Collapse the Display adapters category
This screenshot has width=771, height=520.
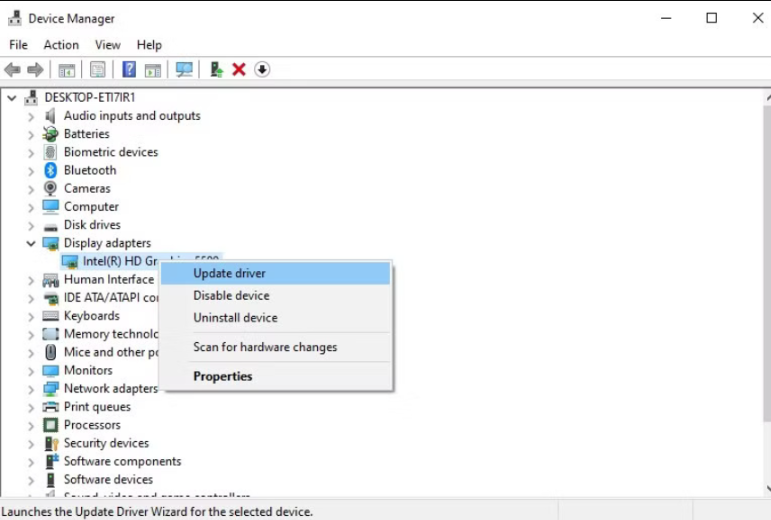pos(31,243)
